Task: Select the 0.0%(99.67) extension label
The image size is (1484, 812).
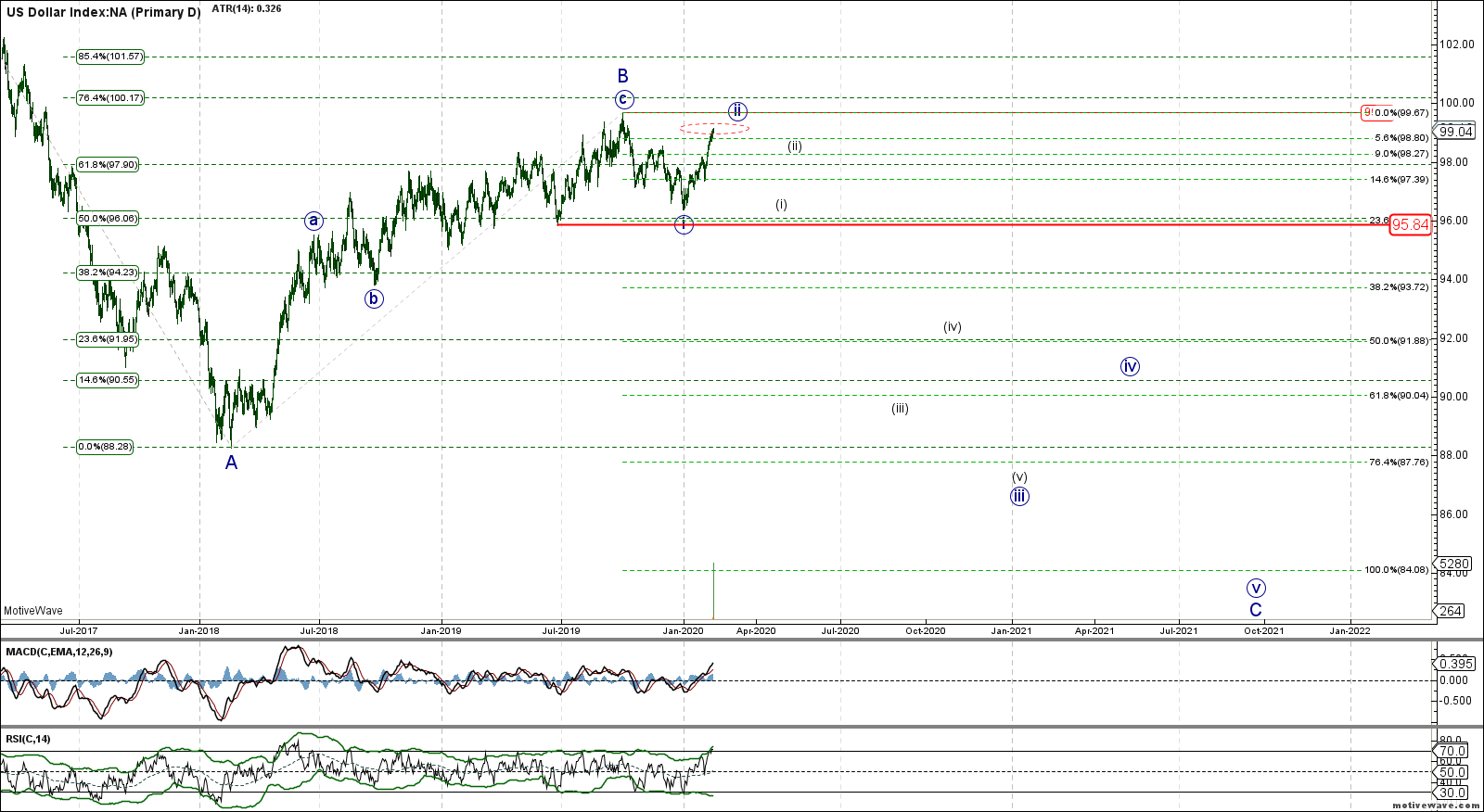Action: coord(1401,113)
